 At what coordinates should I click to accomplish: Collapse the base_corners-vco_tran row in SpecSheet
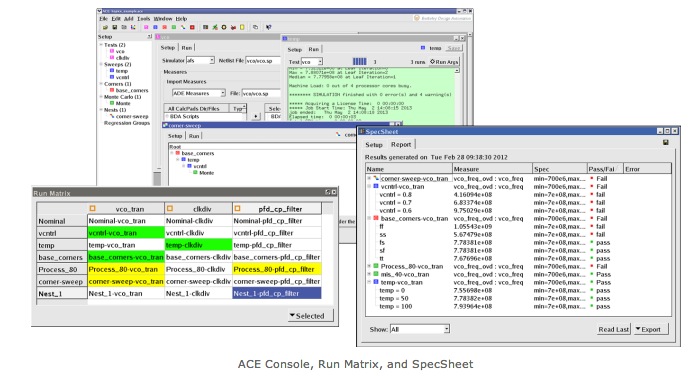(369, 218)
